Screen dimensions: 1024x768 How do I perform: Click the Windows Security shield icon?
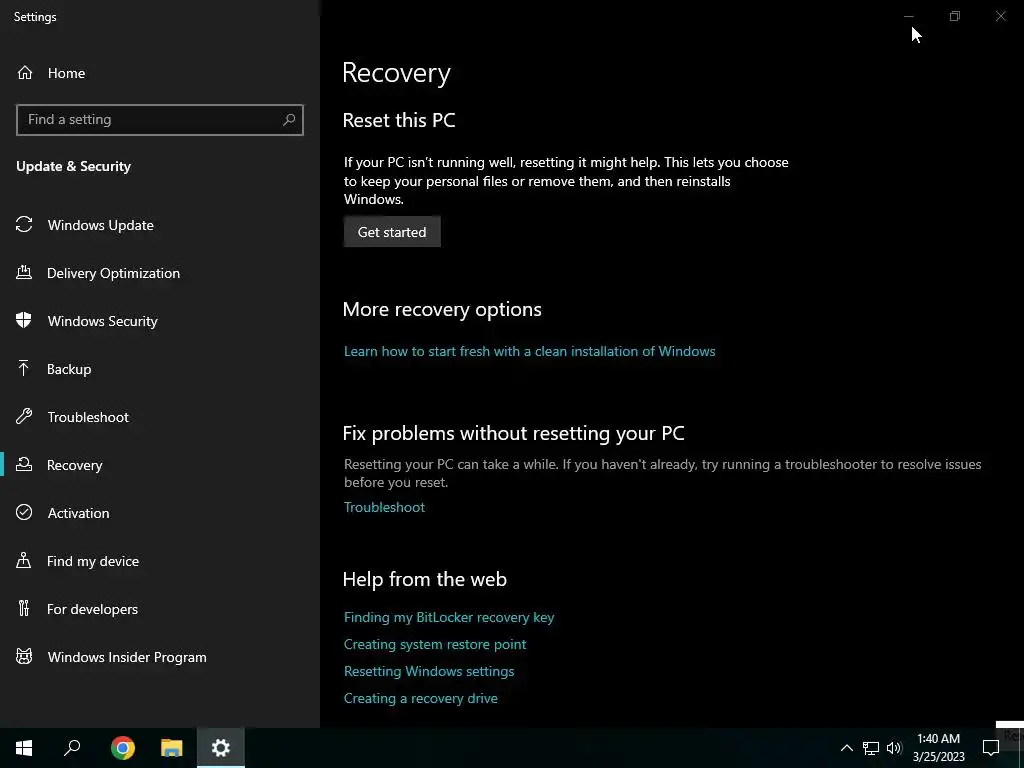tap(24, 321)
